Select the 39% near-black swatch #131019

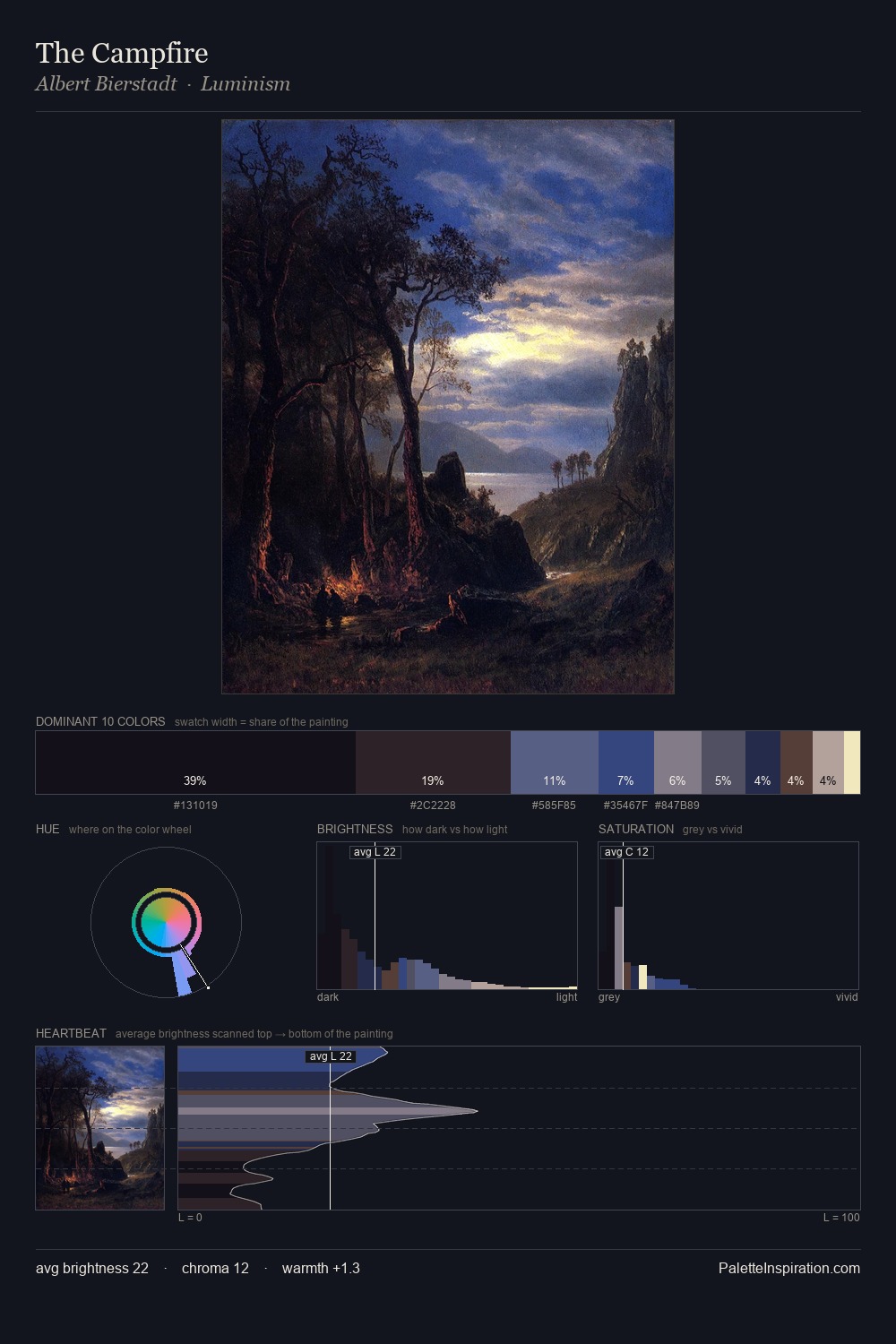(195, 762)
